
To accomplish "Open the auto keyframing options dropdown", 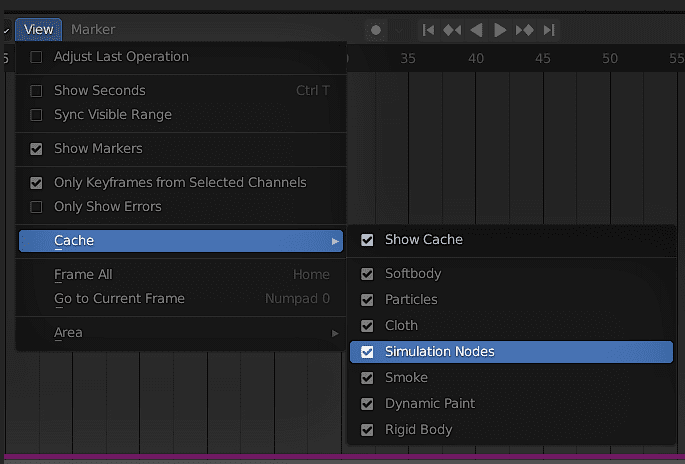I will (x=399, y=30).
